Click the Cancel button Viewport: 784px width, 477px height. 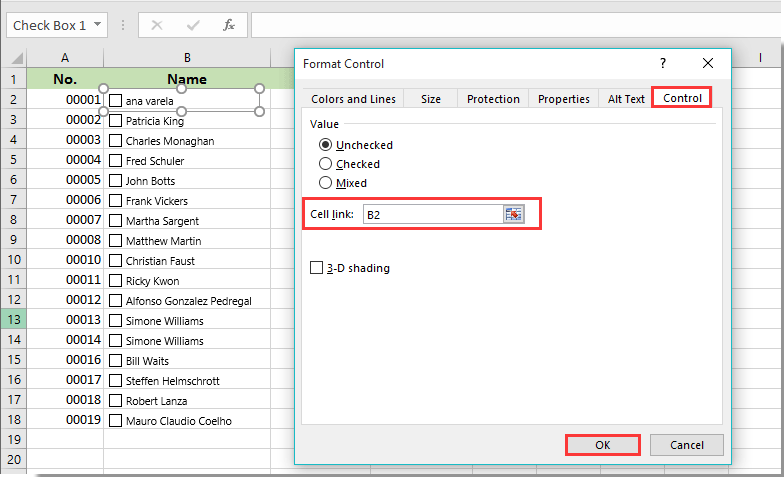point(686,445)
